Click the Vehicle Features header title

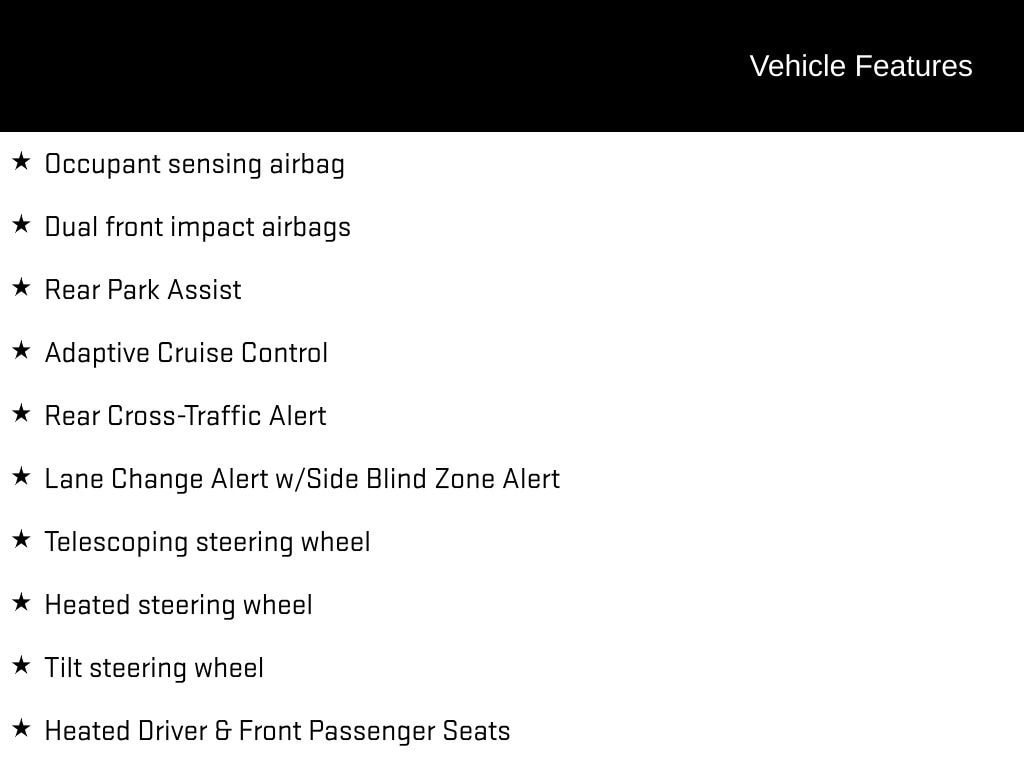point(860,66)
